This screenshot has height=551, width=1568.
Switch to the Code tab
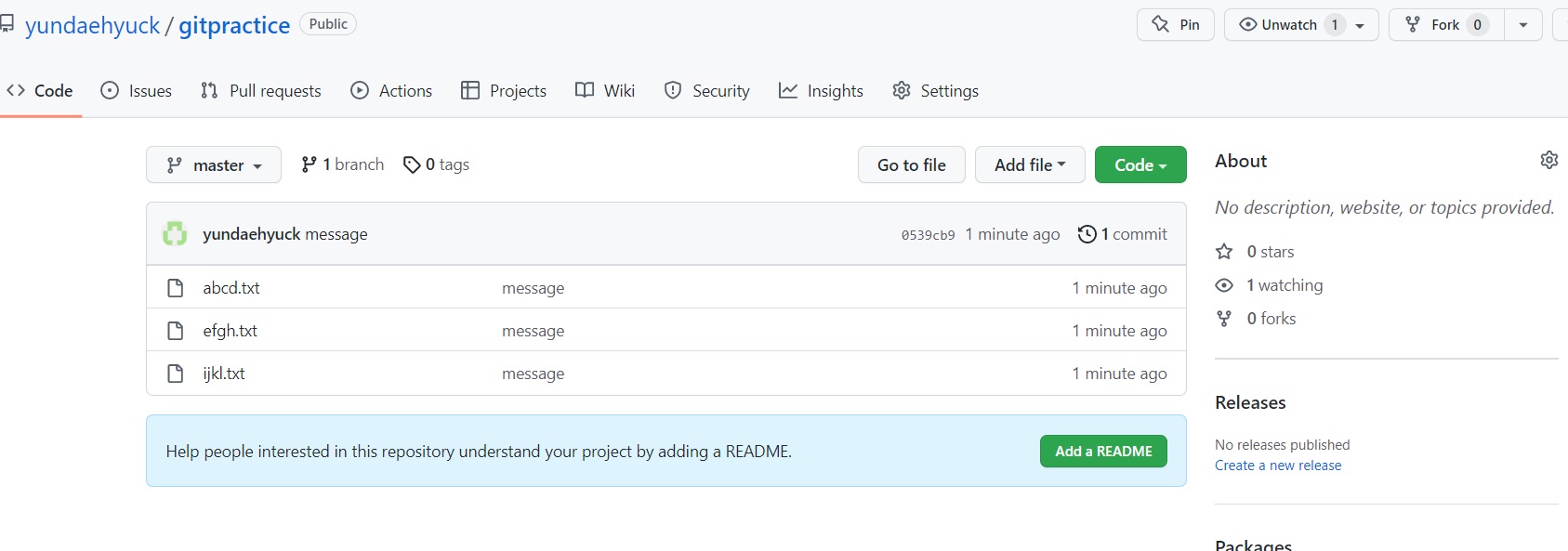click(40, 90)
